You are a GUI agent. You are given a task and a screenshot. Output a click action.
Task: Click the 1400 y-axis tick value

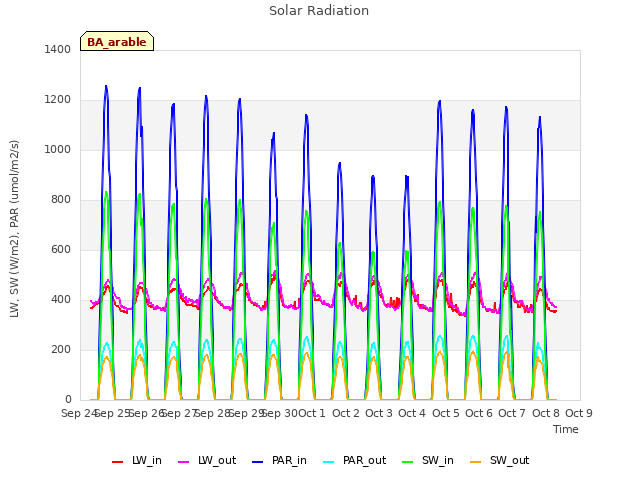(58, 49)
